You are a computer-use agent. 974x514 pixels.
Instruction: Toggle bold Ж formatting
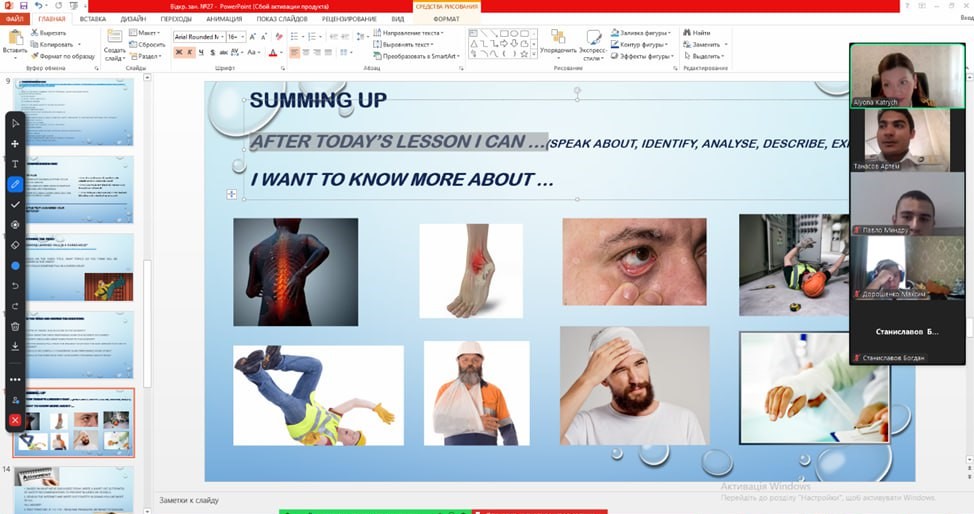pyautogui.click(x=179, y=52)
